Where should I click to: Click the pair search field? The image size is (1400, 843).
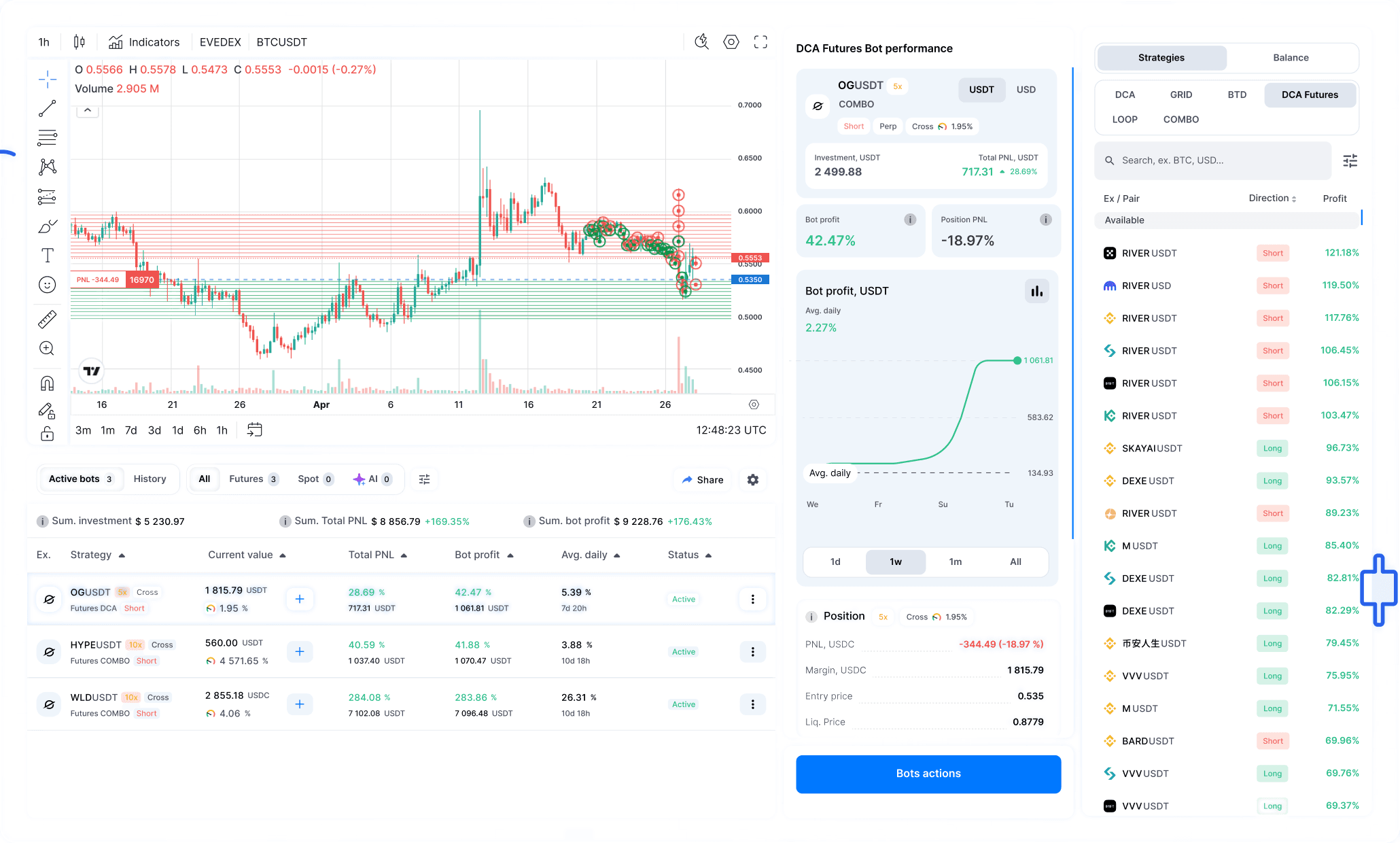click(x=1214, y=160)
